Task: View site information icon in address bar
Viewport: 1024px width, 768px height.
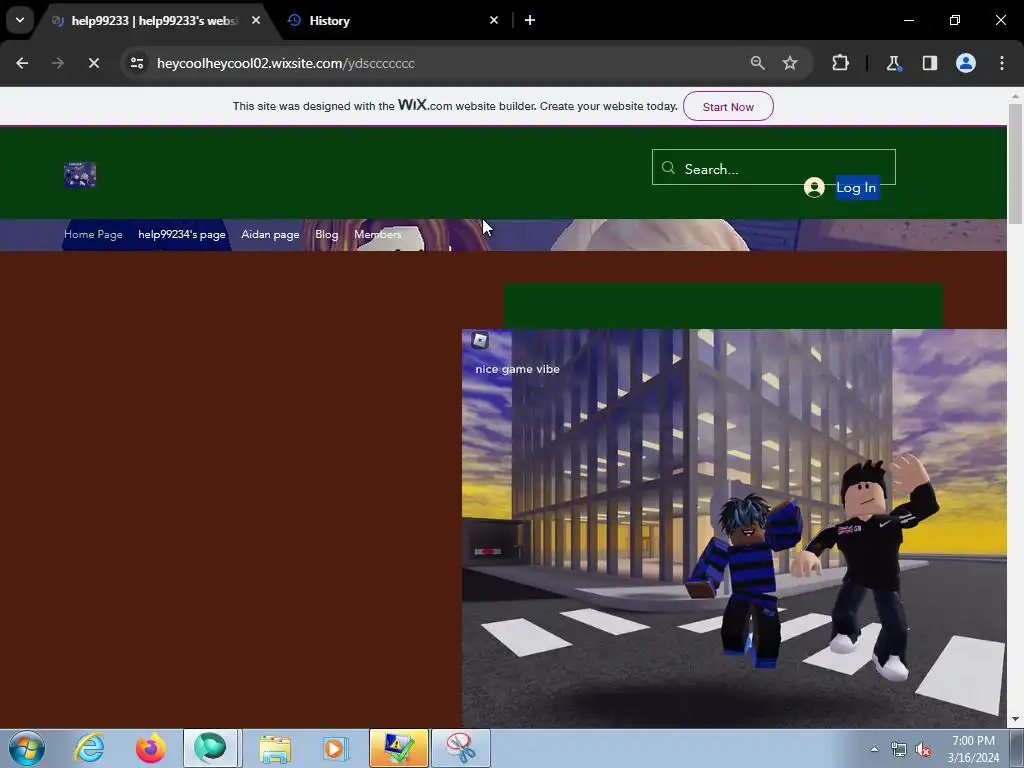Action: 137,63
